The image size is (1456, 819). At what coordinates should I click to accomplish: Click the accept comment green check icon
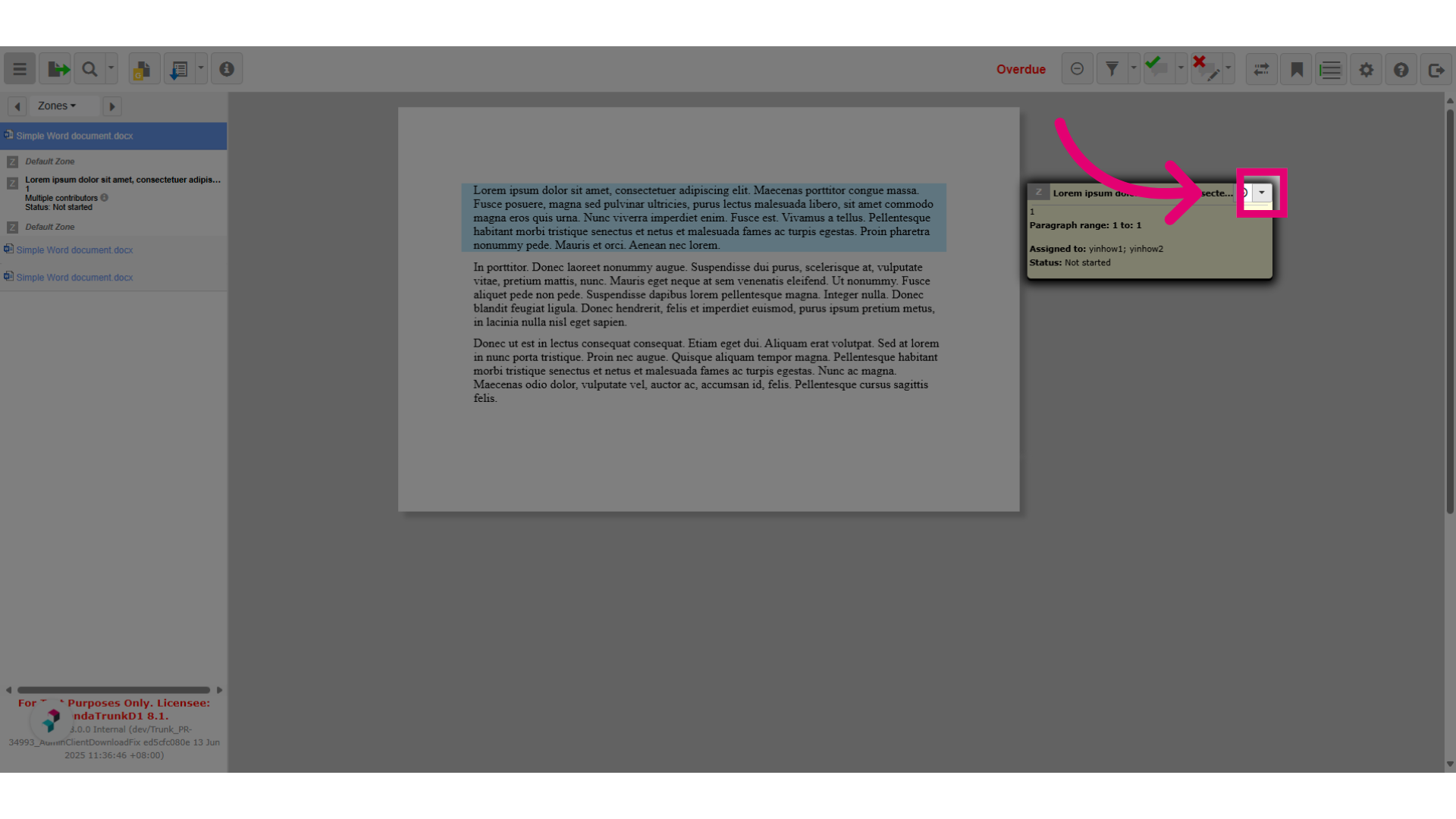tap(1159, 69)
